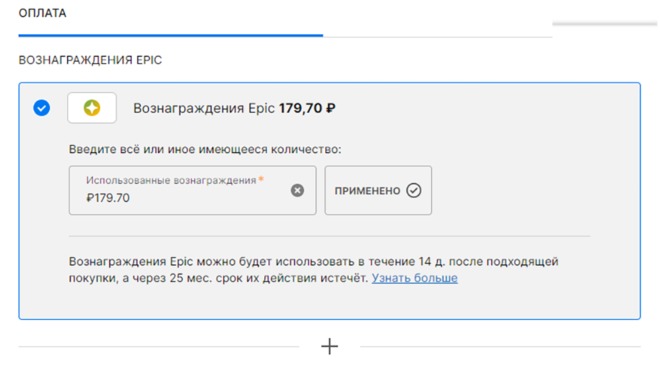Viewport: 660px width, 371px height.
Task: Click the blue checkout progress bar
Action: pyautogui.click(x=170, y=36)
